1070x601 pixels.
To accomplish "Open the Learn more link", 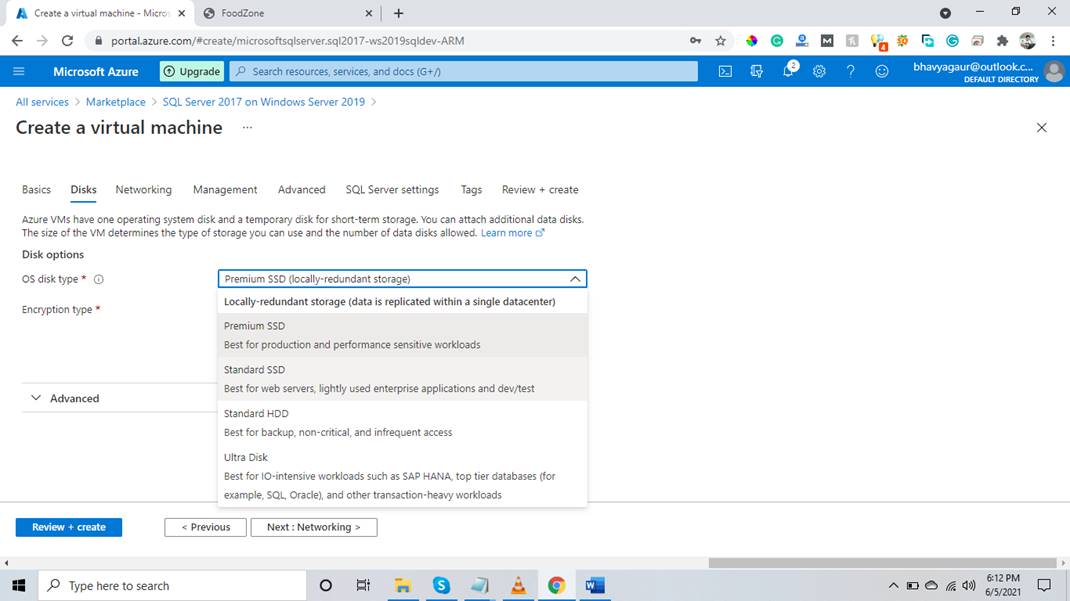I will [506, 232].
